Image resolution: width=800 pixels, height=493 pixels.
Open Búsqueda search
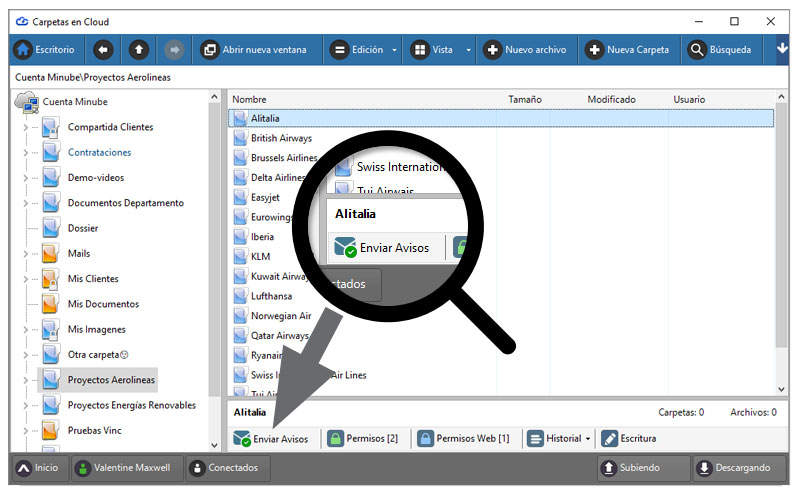[x=719, y=50]
